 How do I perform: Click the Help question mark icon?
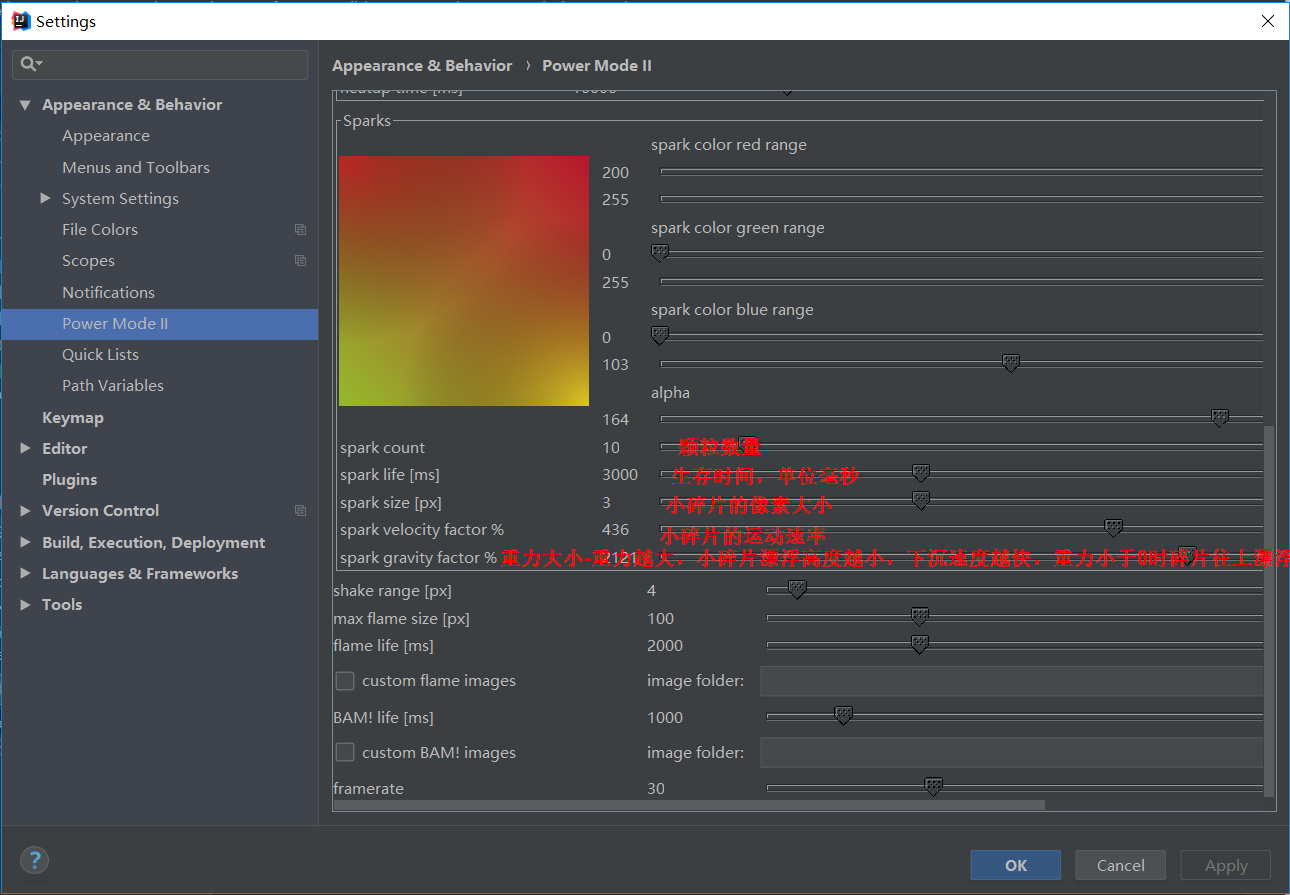click(34, 860)
